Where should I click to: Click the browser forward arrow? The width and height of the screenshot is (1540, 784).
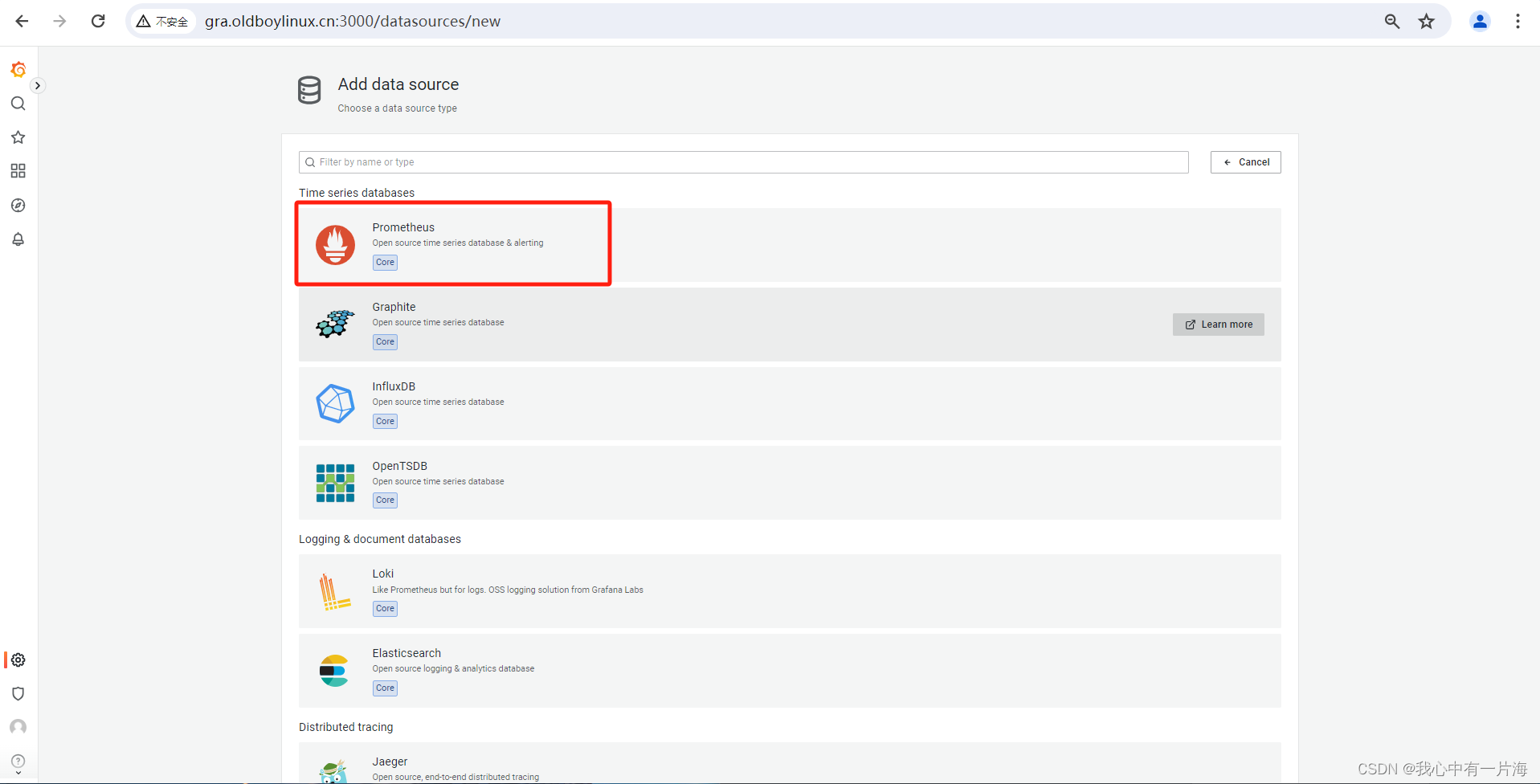pos(60,21)
